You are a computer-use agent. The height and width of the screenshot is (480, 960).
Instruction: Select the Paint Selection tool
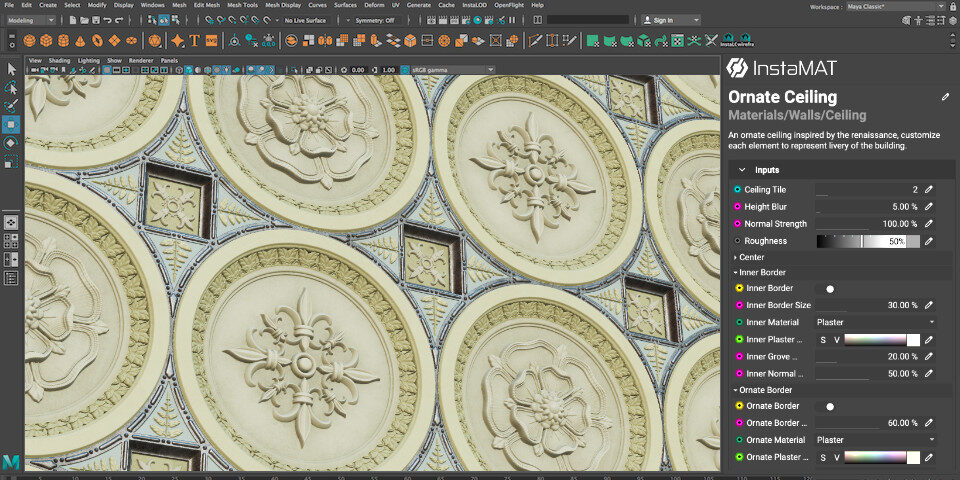[12, 107]
